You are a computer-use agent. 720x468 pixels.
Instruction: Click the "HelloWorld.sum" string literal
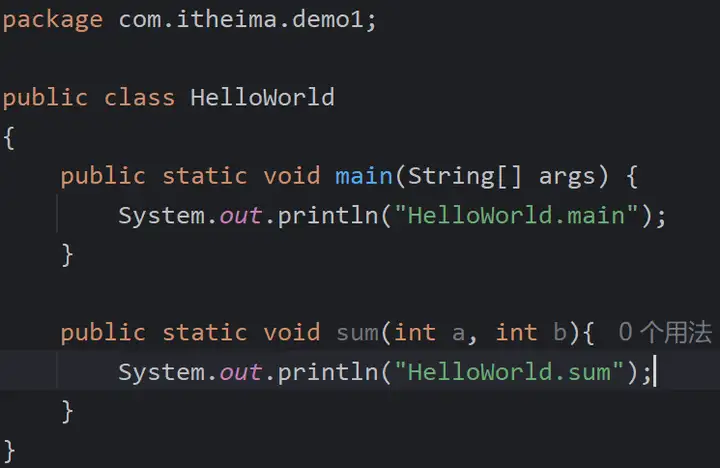click(x=509, y=372)
